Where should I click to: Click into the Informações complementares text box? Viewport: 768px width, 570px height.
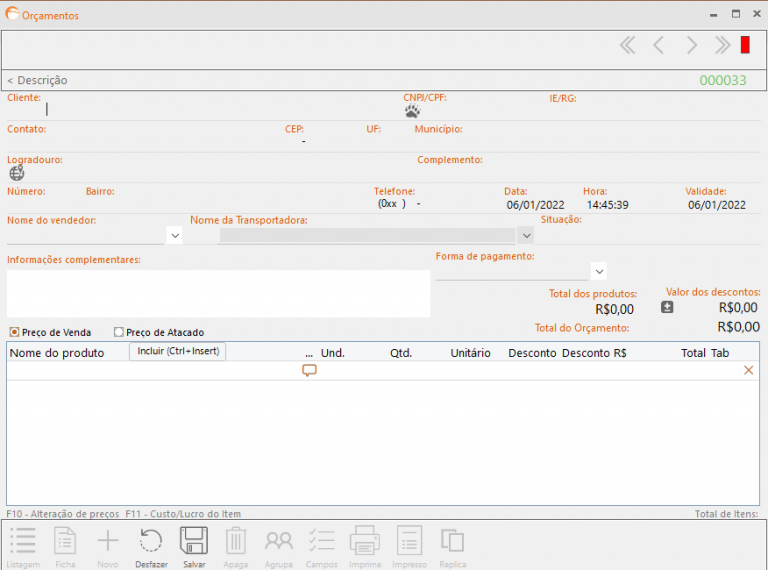(218, 293)
